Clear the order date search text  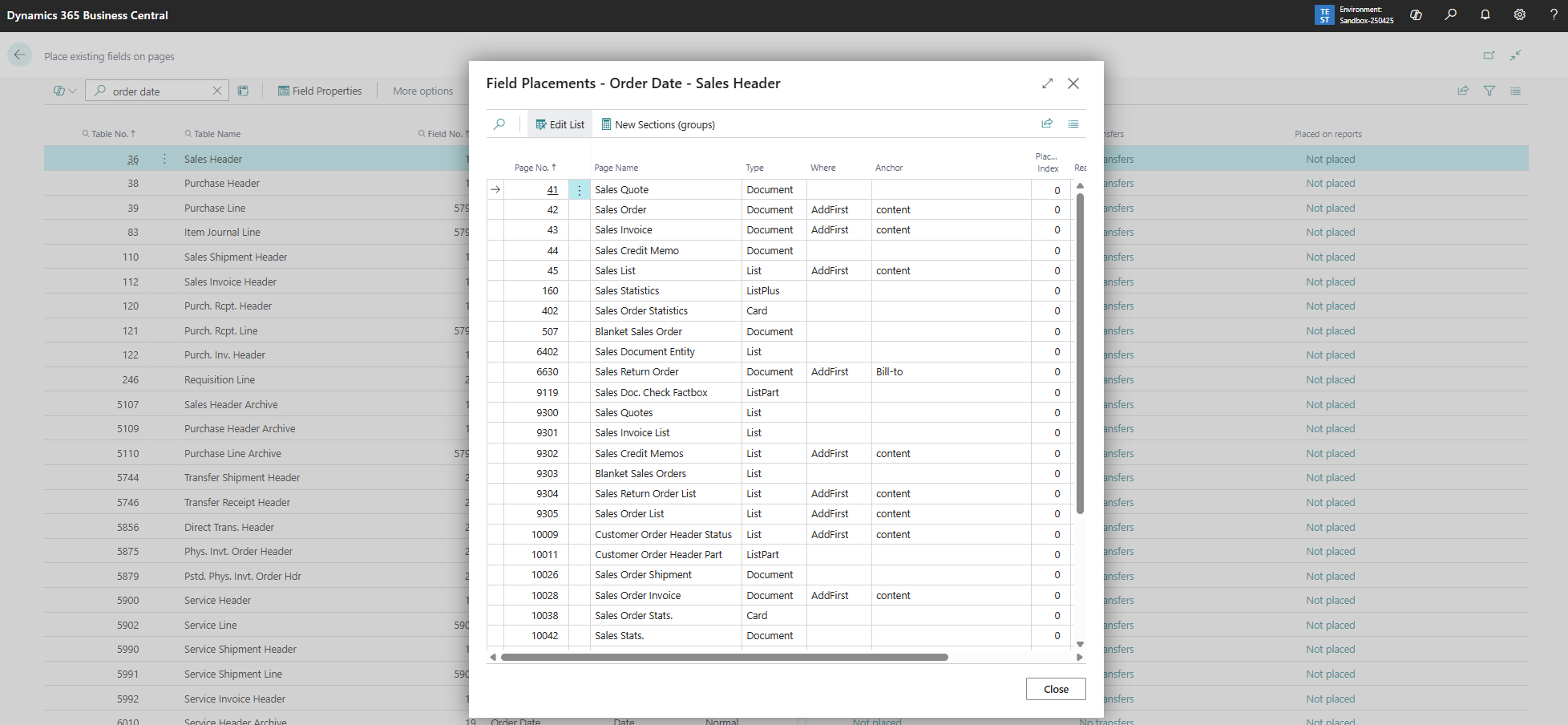click(217, 91)
